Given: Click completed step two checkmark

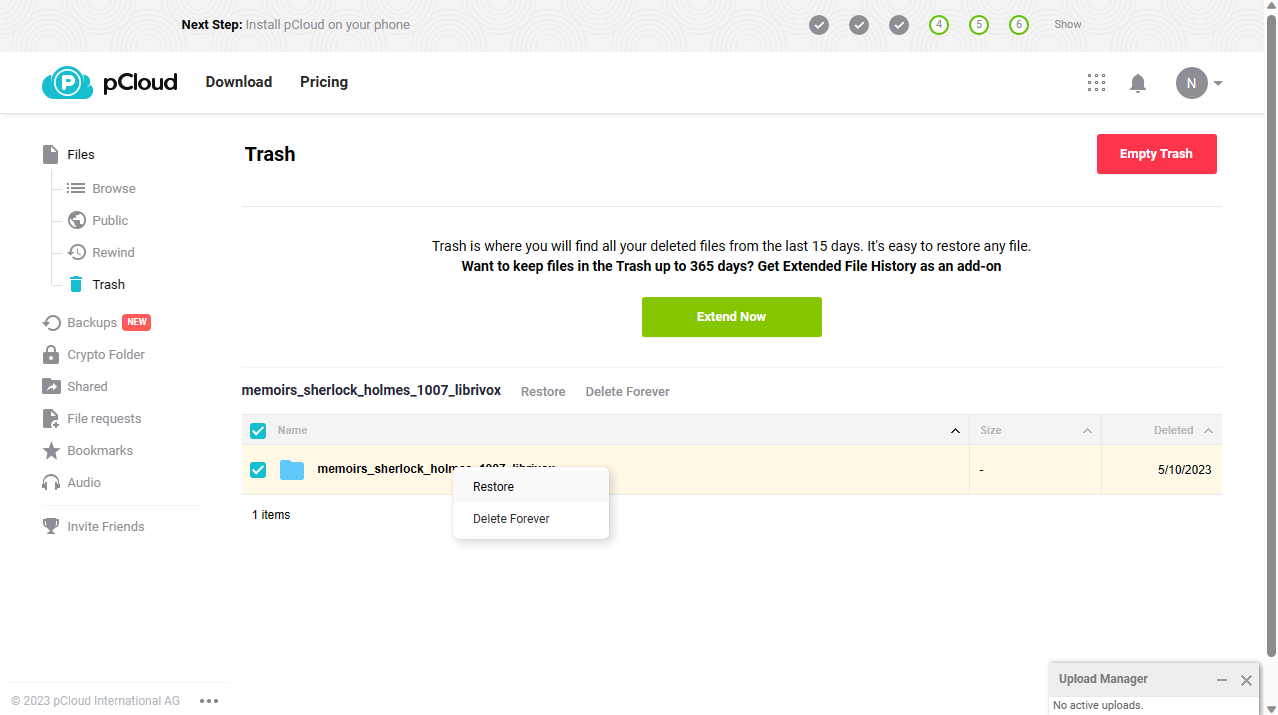Looking at the screenshot, I should click(x=859, y=25).
